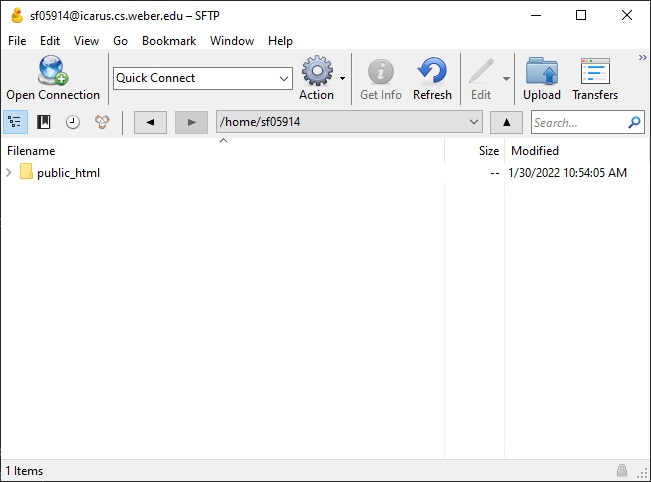Show the bookmarks list view
This screenshot has height=482, width=651.
[x=44, y=122]
